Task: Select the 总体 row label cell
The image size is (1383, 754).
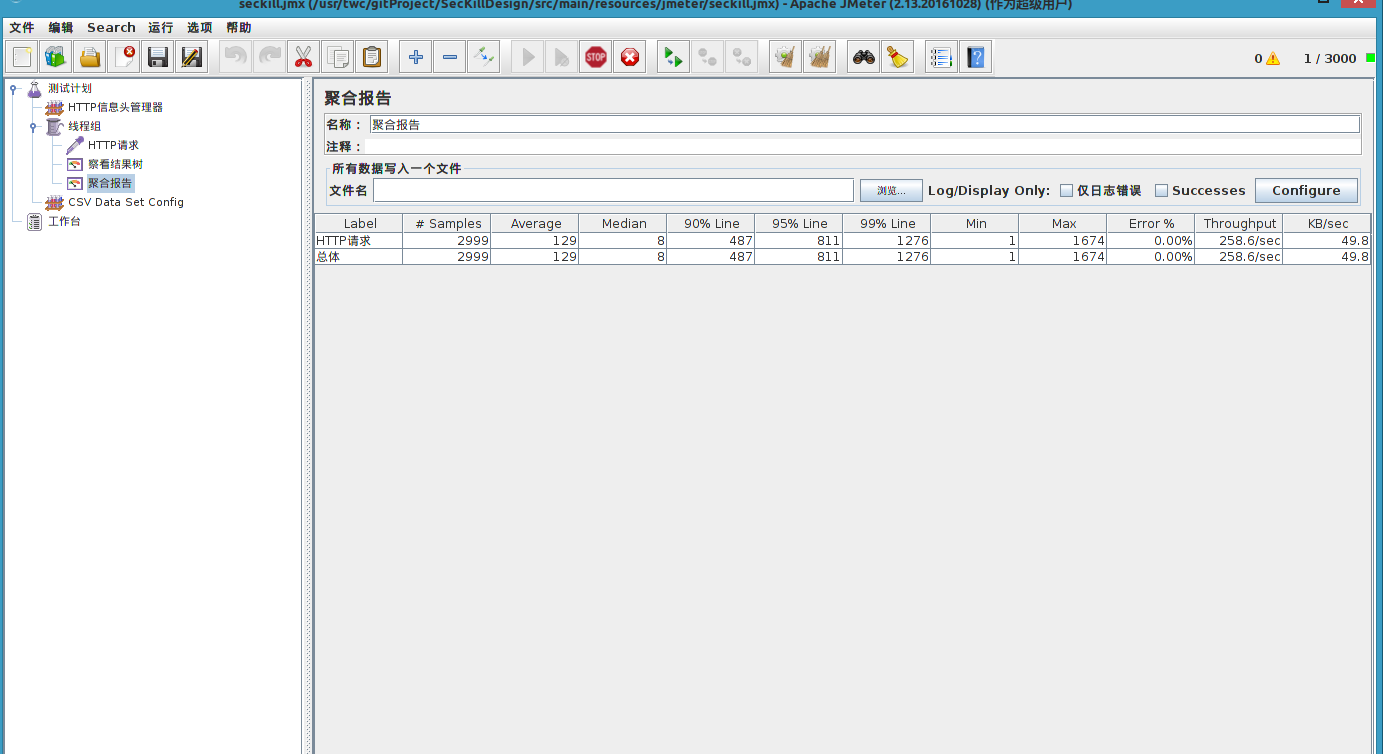Action: (x=359, y=257)
